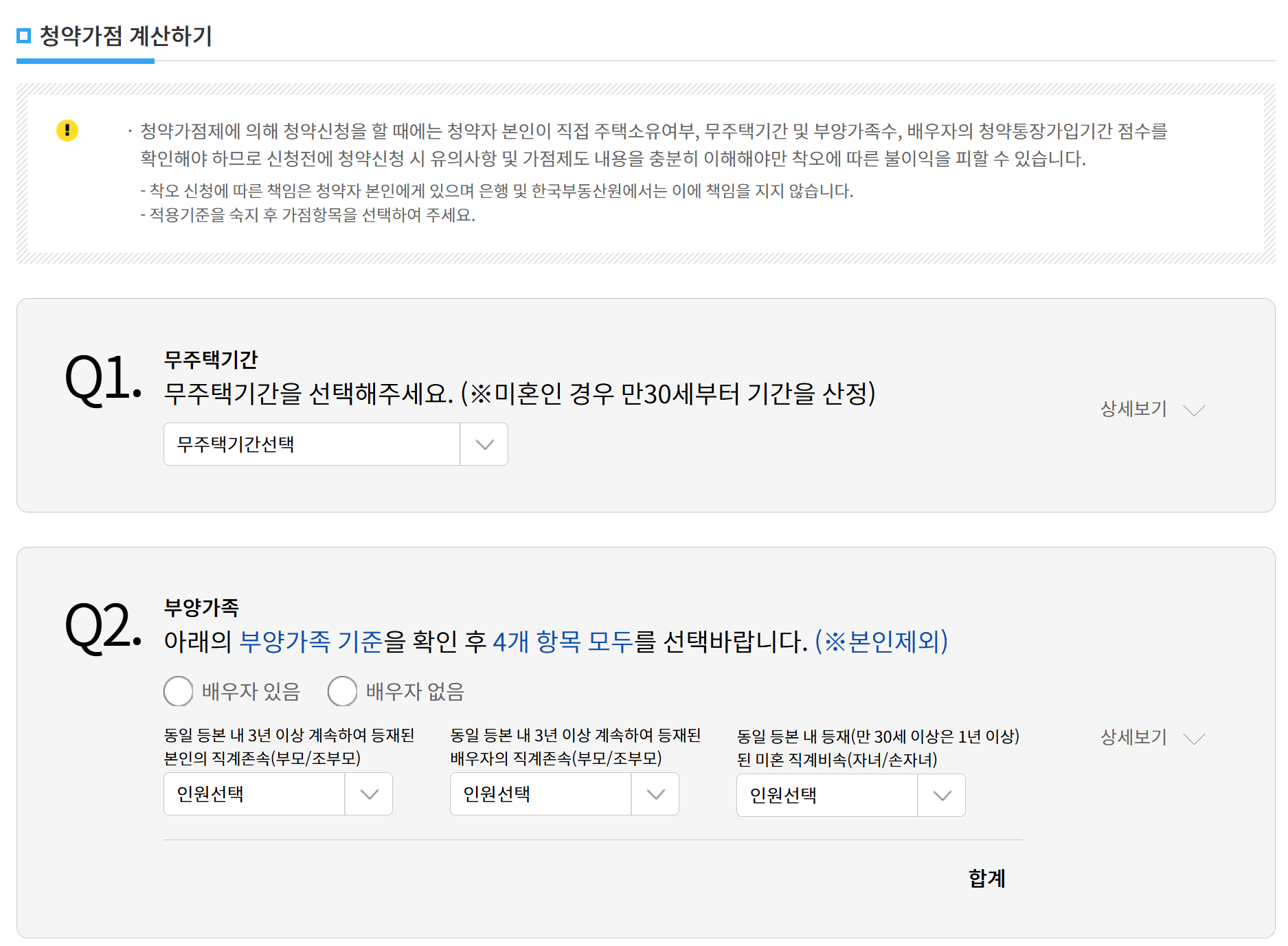
Task: Click the 4개 항목 모두 blue text
Action: (x=563, y=642)
